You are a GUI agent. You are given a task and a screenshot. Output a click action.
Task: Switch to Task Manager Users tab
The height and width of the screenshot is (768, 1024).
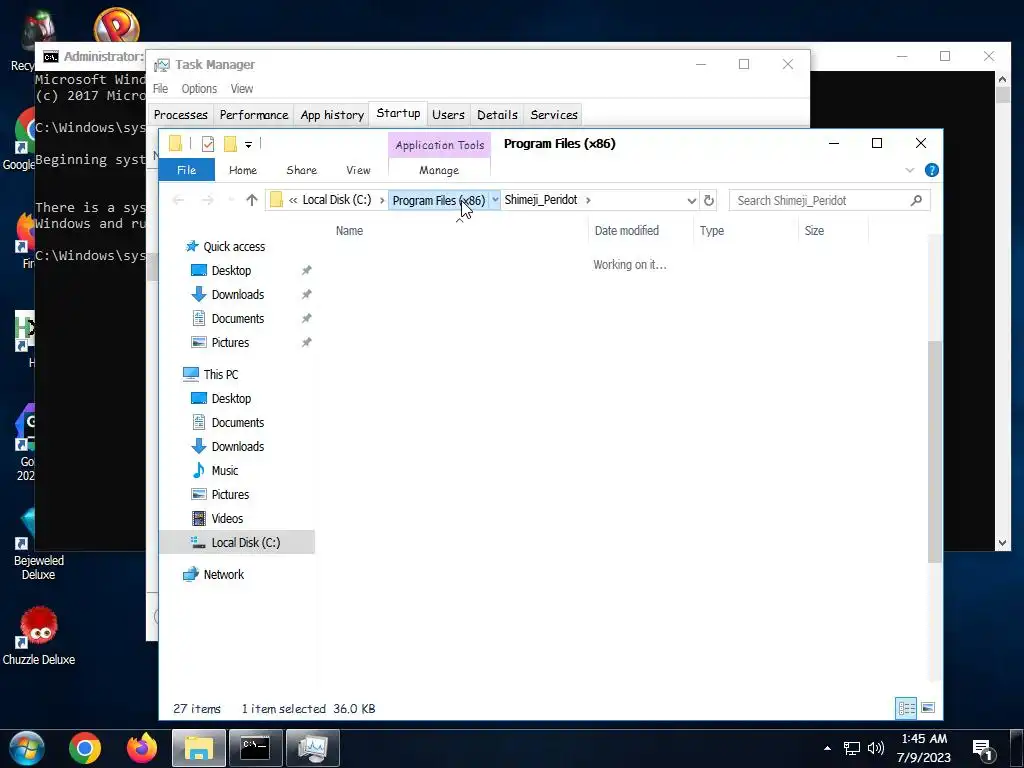tap(448, 115)
